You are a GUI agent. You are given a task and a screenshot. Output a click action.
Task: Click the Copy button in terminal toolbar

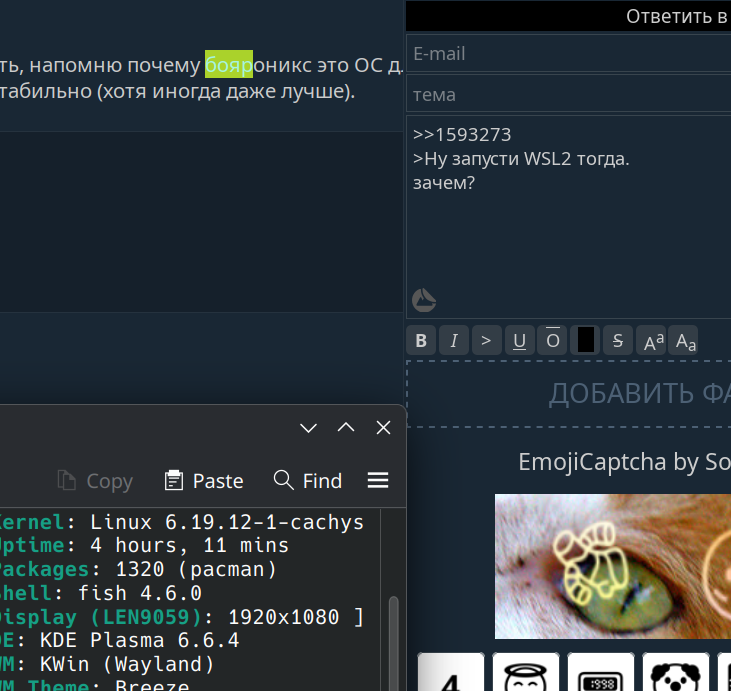coord(95,481)
